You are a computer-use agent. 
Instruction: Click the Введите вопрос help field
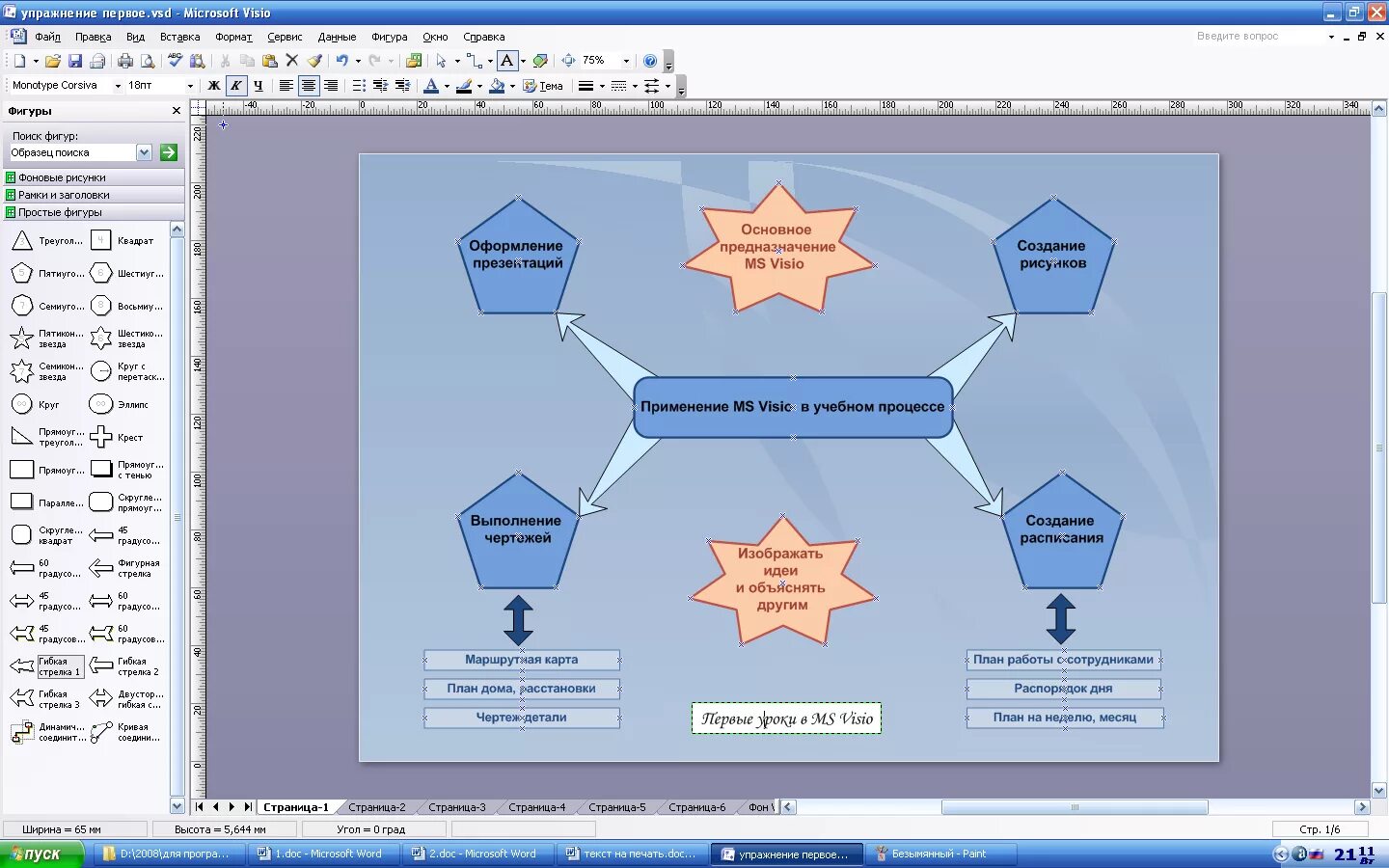click(1259, 36)
